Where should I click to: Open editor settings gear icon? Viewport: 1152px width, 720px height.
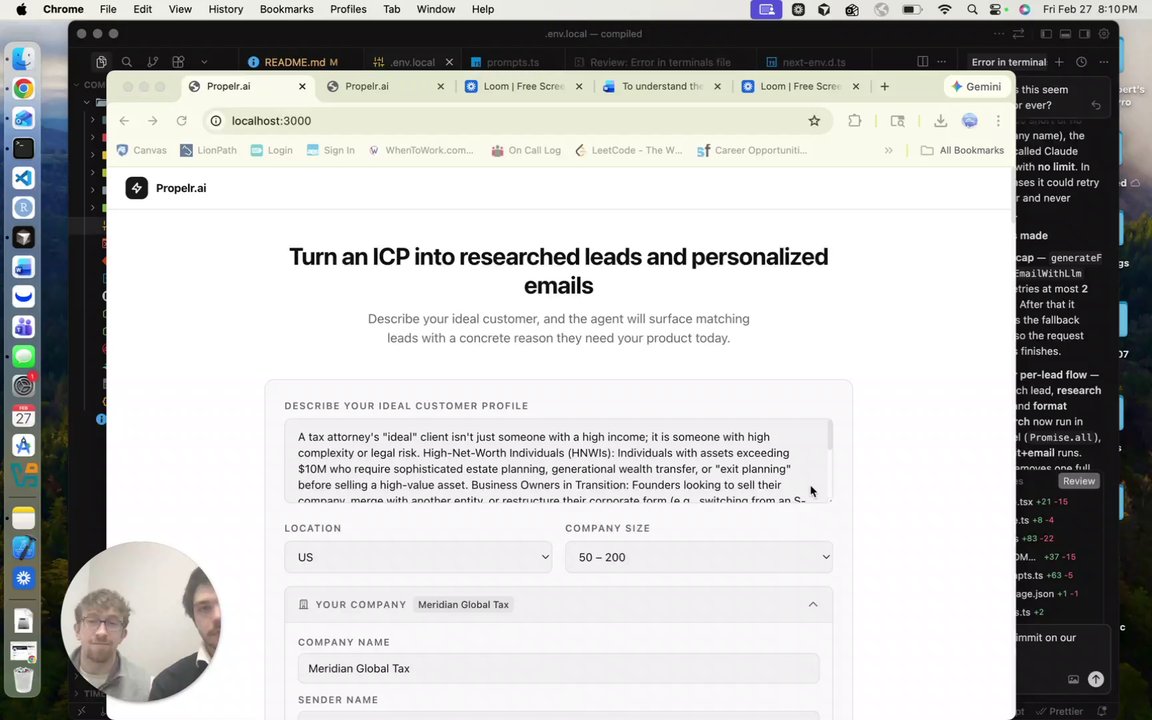(x=1104, y=34)
